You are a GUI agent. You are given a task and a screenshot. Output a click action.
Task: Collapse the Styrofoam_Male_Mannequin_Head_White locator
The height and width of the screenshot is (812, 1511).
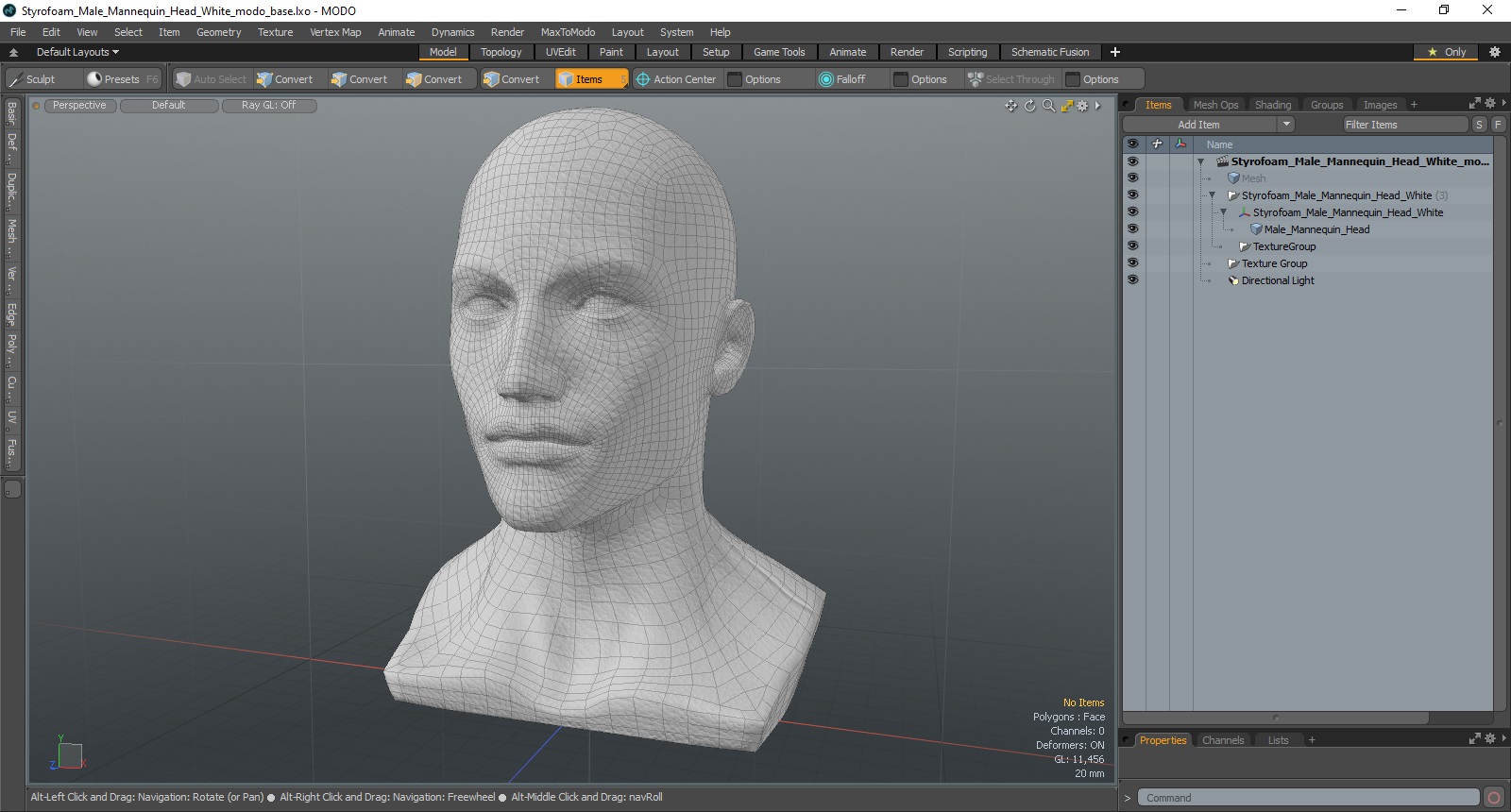coord(1224,213)
